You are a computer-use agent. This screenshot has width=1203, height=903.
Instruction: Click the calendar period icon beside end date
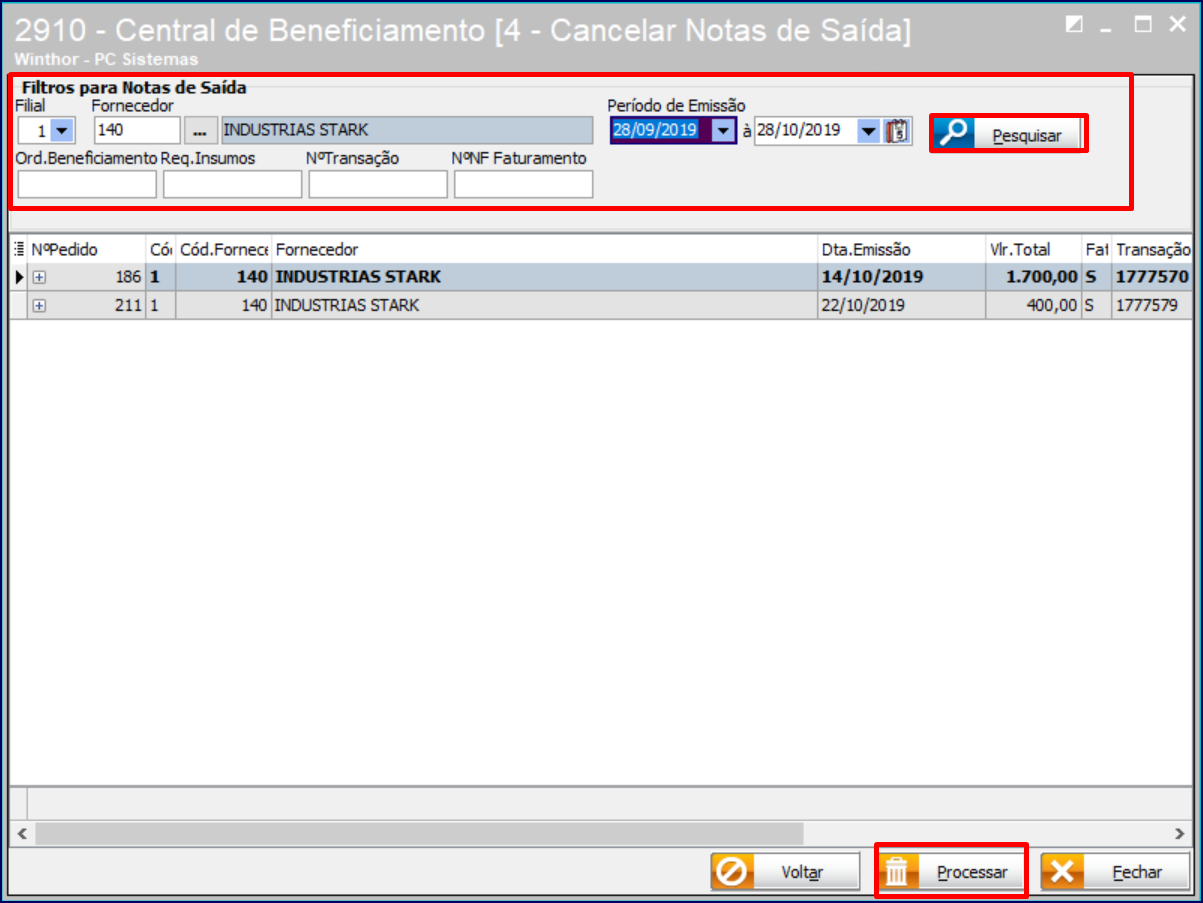898,130
